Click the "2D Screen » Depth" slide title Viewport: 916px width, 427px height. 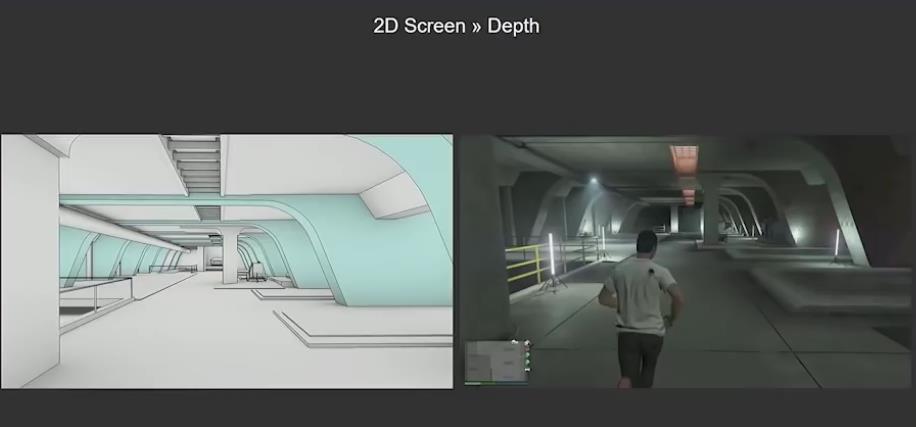point(456,26)
